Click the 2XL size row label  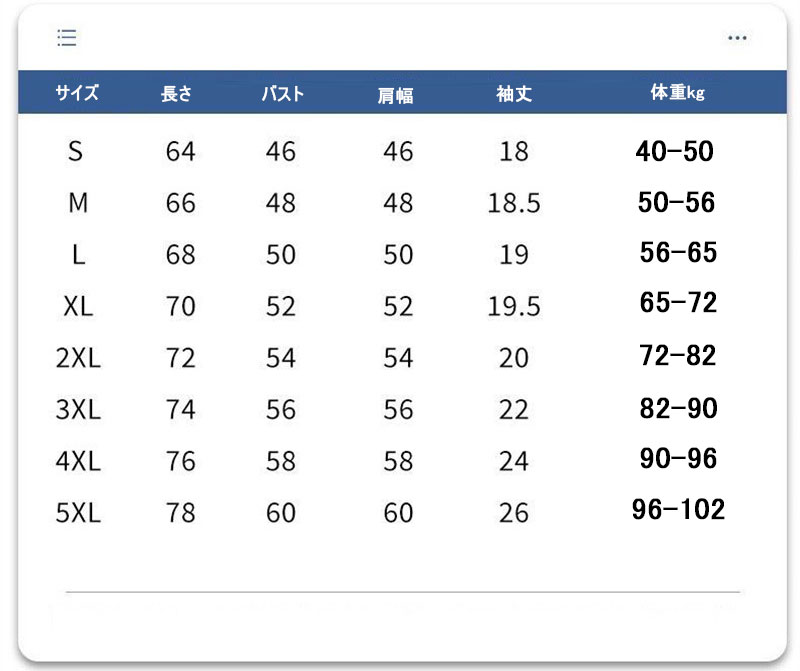(x=78, y=358)
